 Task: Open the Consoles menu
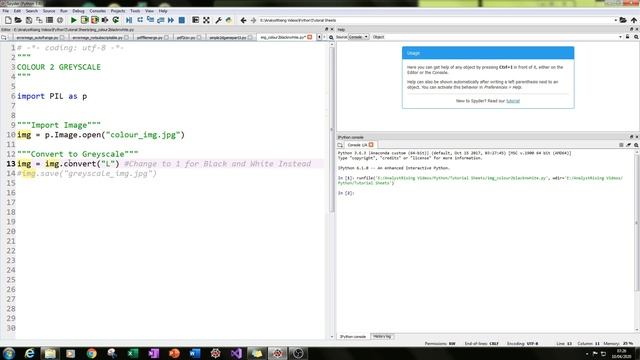(98, 11)
